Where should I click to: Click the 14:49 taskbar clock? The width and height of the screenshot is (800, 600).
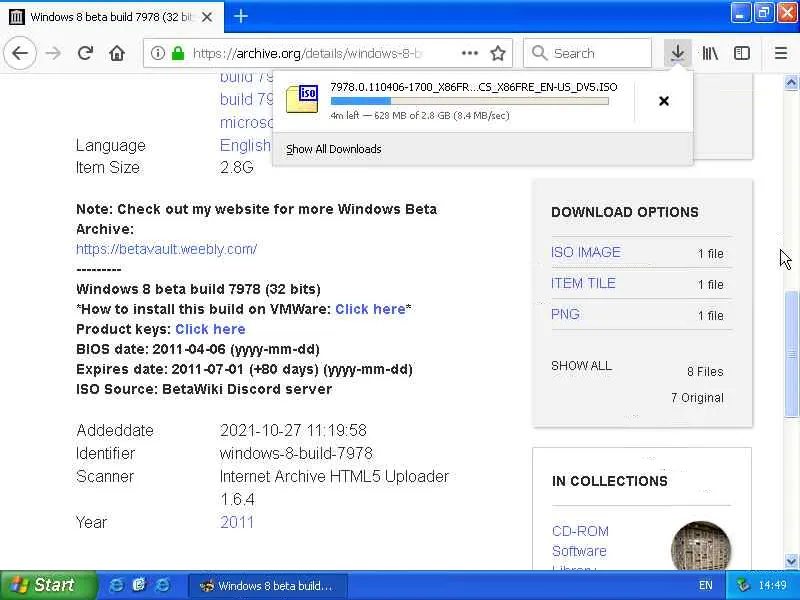[772, 585]
